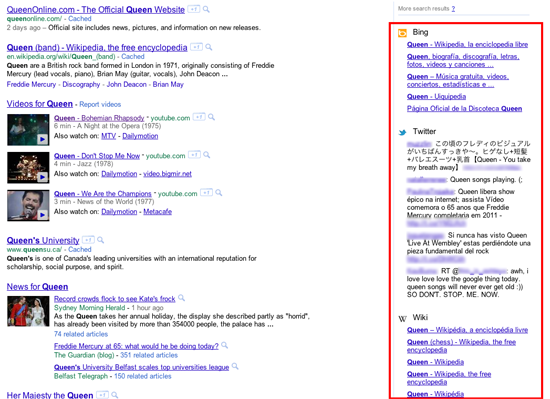Click +1 button beside We Are the Champions
The image size is (550, 399).
pos(206,192)
